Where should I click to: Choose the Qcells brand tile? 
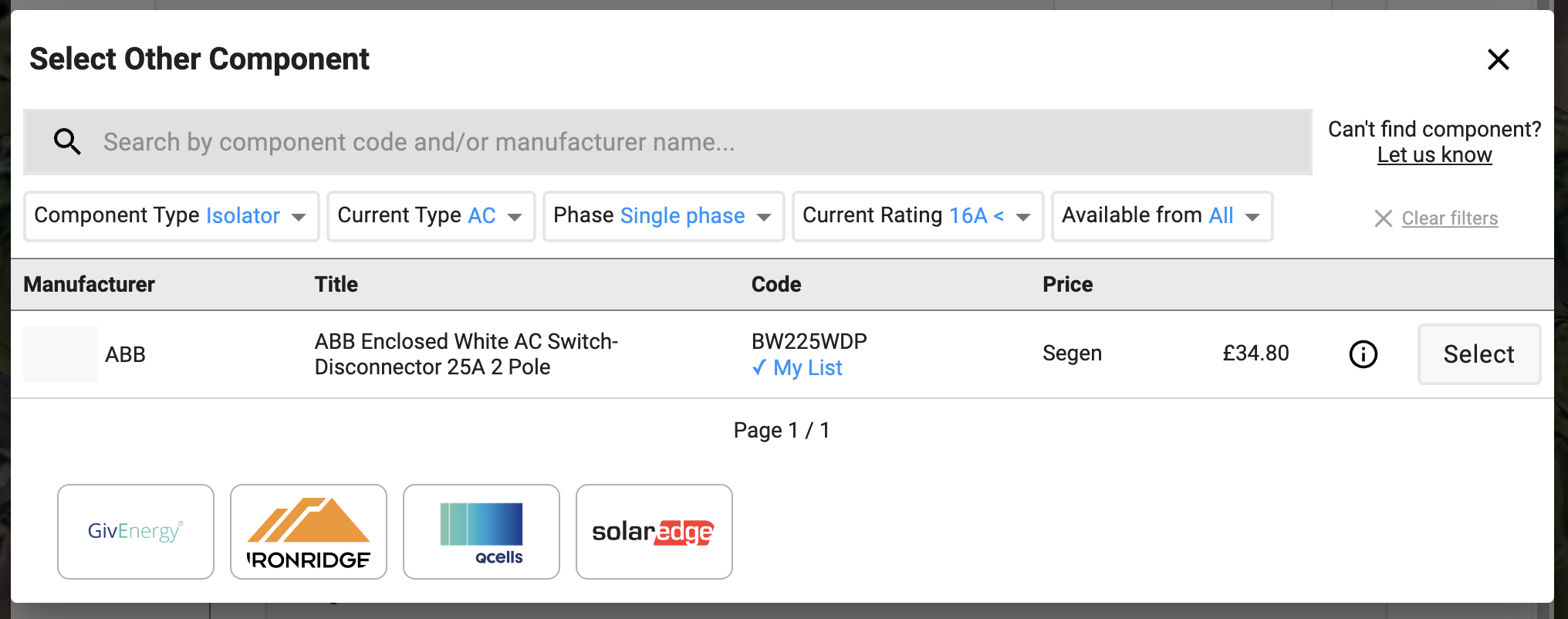482,532
